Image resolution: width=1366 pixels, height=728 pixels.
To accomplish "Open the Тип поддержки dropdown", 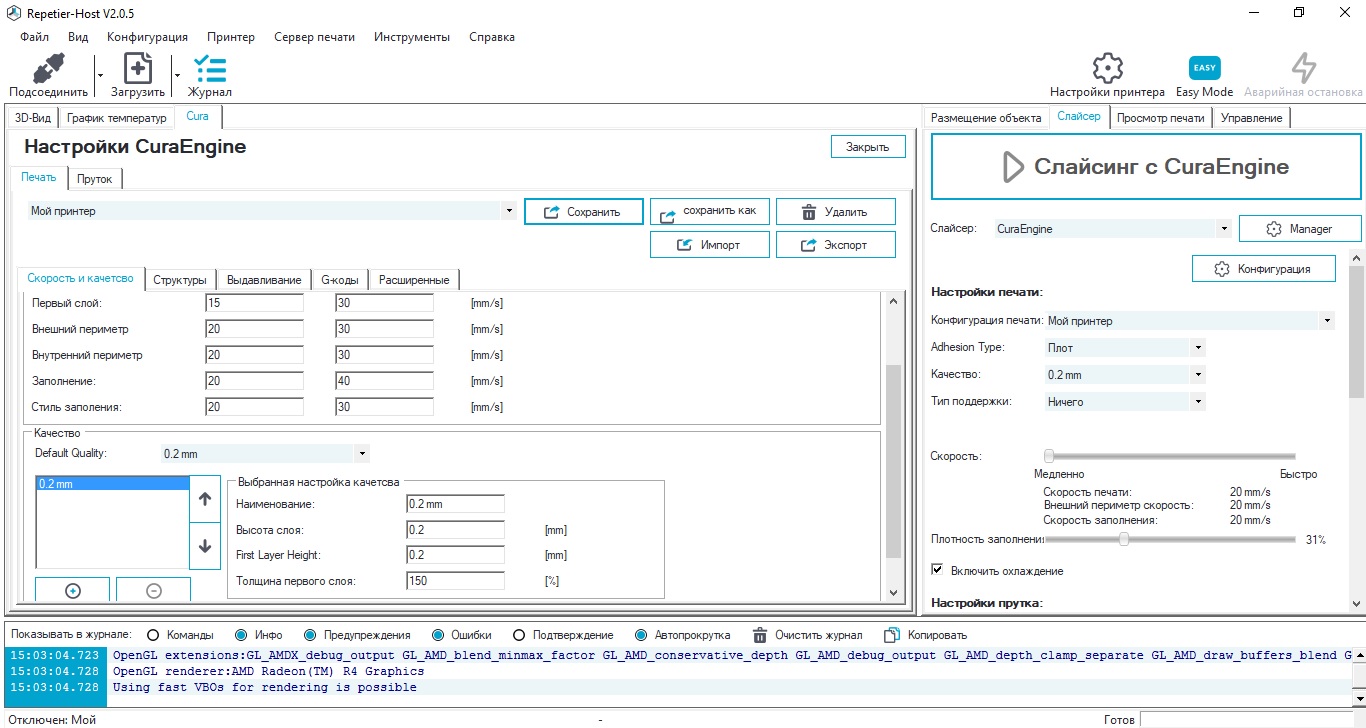I will click(1198, 402).
